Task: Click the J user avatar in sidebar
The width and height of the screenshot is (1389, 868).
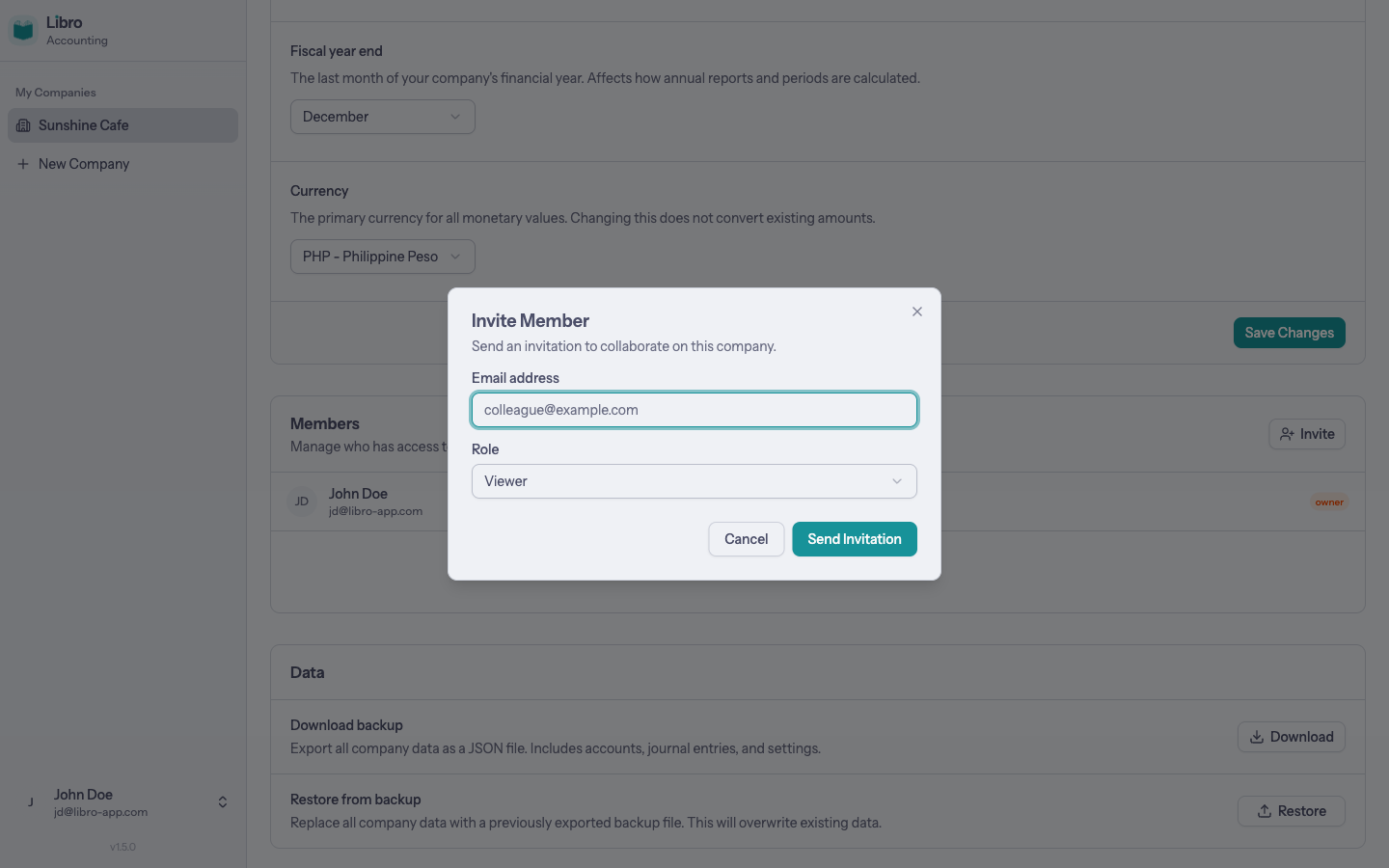Action: point(31,802)
